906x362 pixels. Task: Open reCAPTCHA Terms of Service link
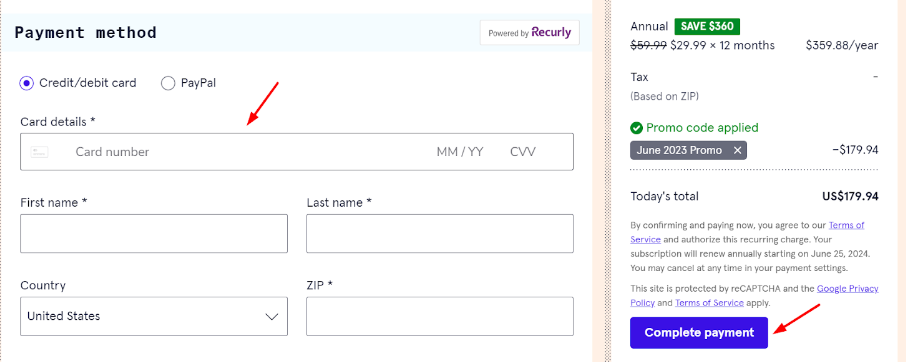click(709, 303)
